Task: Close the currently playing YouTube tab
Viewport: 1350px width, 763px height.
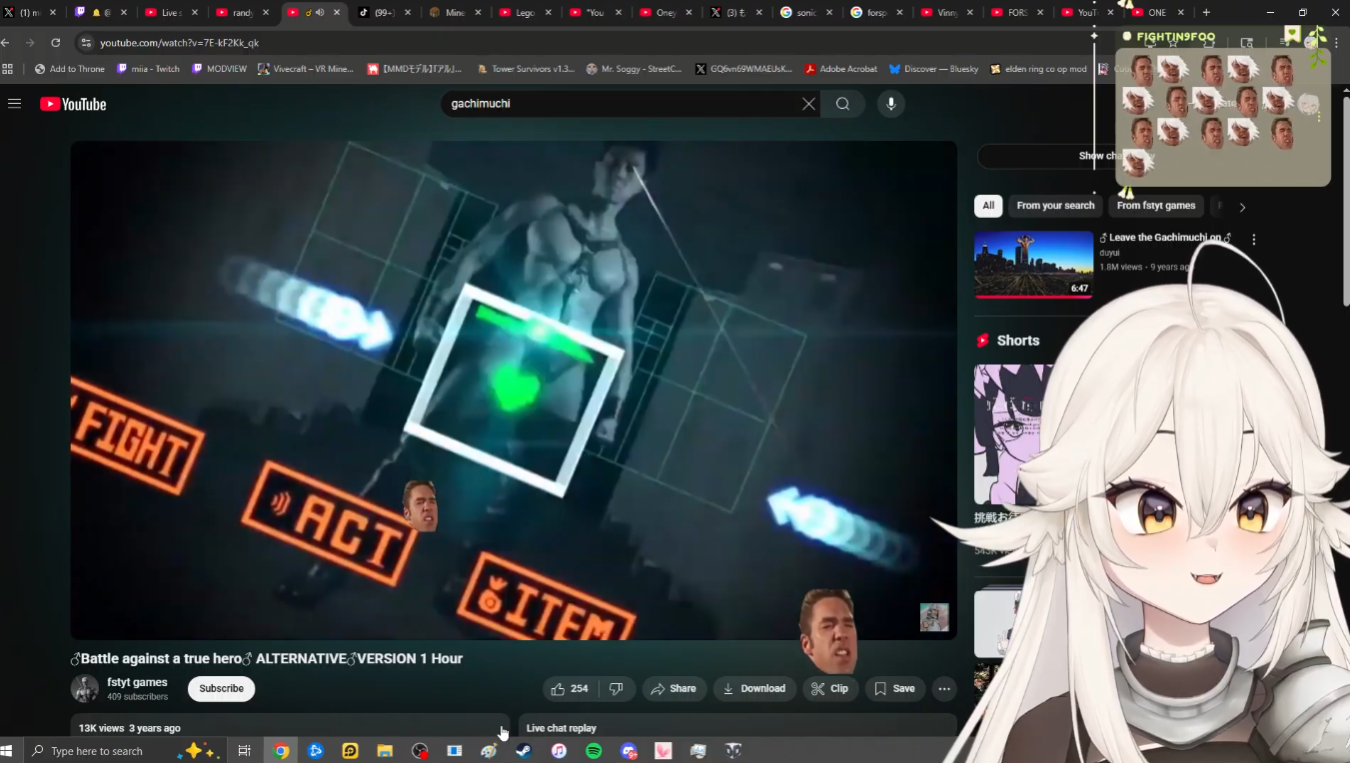Action: [x=338, y=13]
